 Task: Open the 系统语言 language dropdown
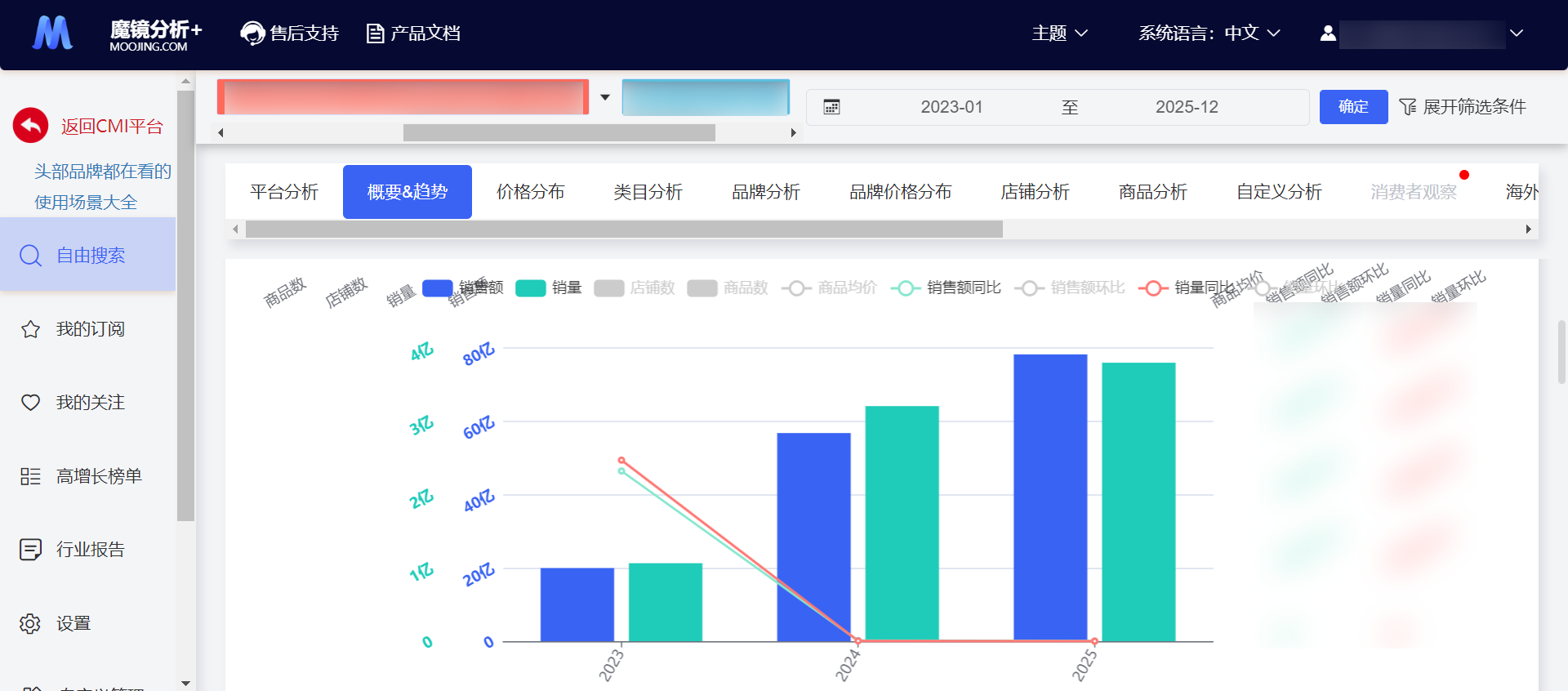coord(1209,33)
